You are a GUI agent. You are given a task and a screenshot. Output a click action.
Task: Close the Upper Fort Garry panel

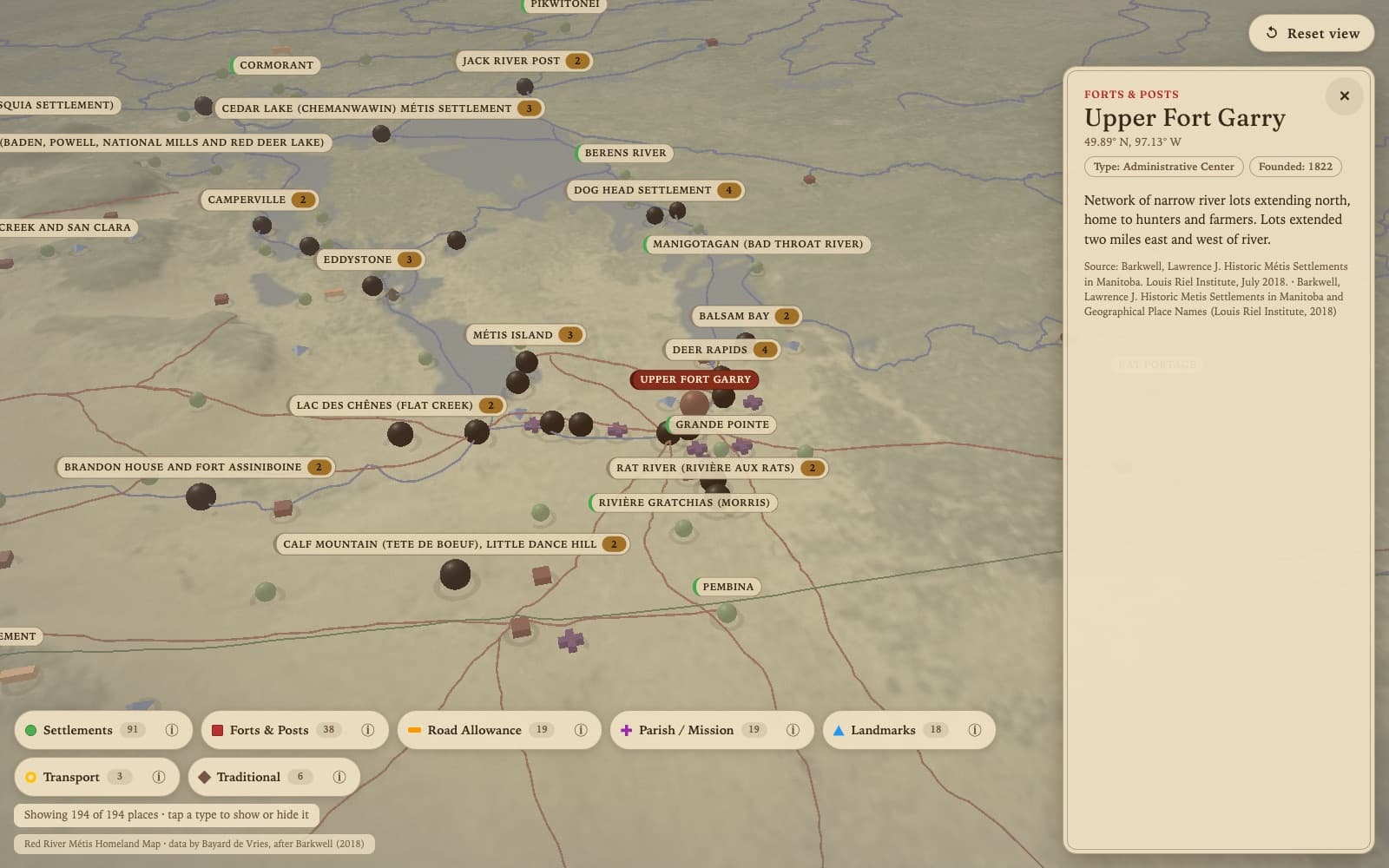[x=1344, y=96]
